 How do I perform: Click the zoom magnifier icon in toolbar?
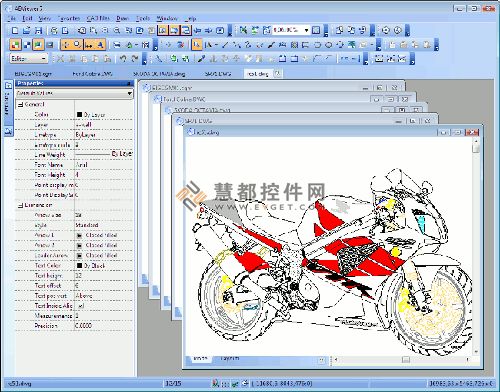tap(117, 31)
